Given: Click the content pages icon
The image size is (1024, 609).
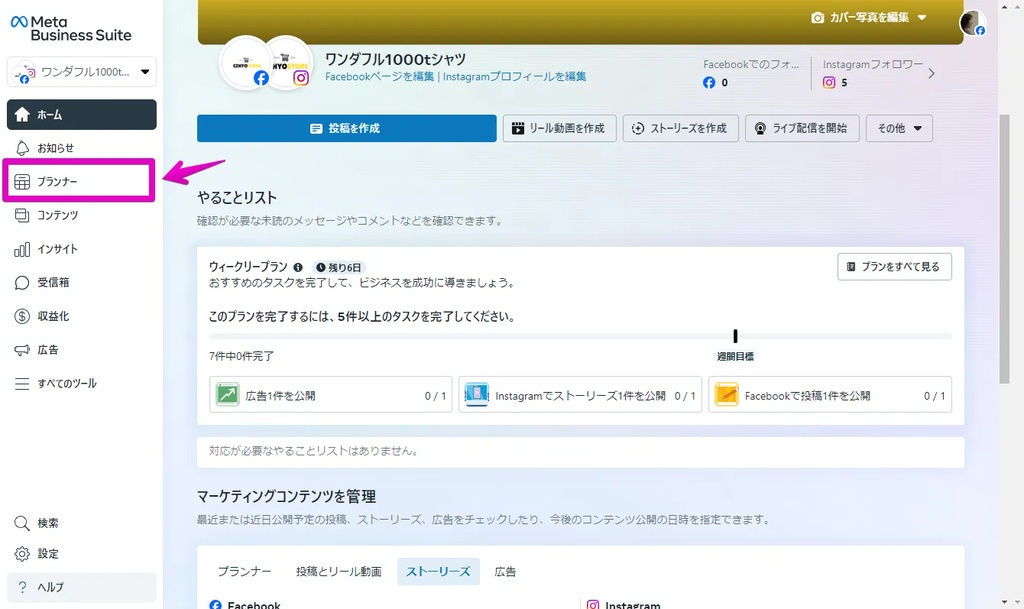Looking at the screenshot, I should coord(22,215).
